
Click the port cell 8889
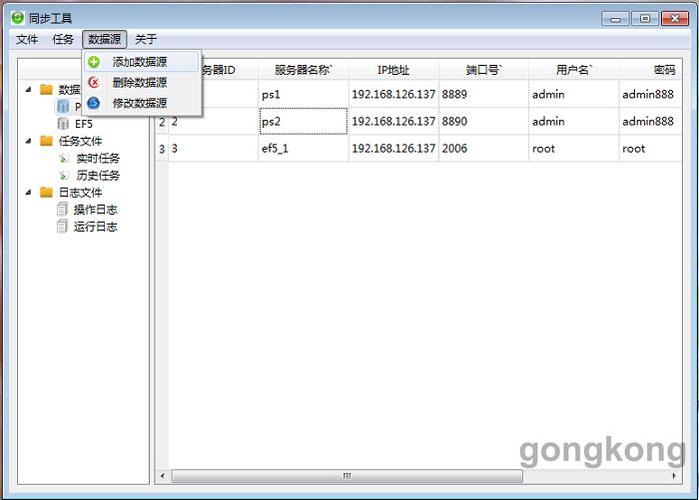pyautogui.click(x=484, y=94)
